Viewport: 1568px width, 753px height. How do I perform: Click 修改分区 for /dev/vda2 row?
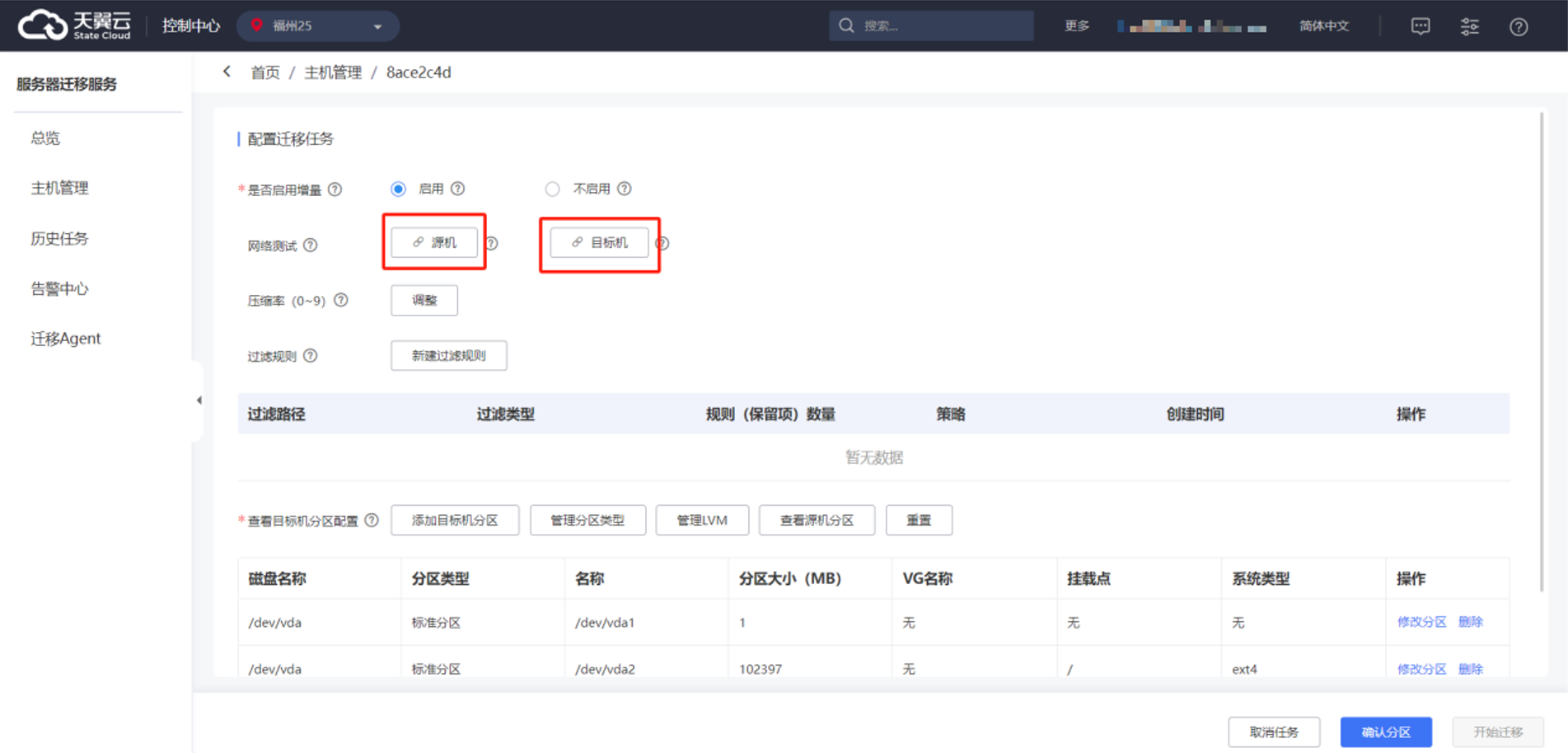[1421, 669]
